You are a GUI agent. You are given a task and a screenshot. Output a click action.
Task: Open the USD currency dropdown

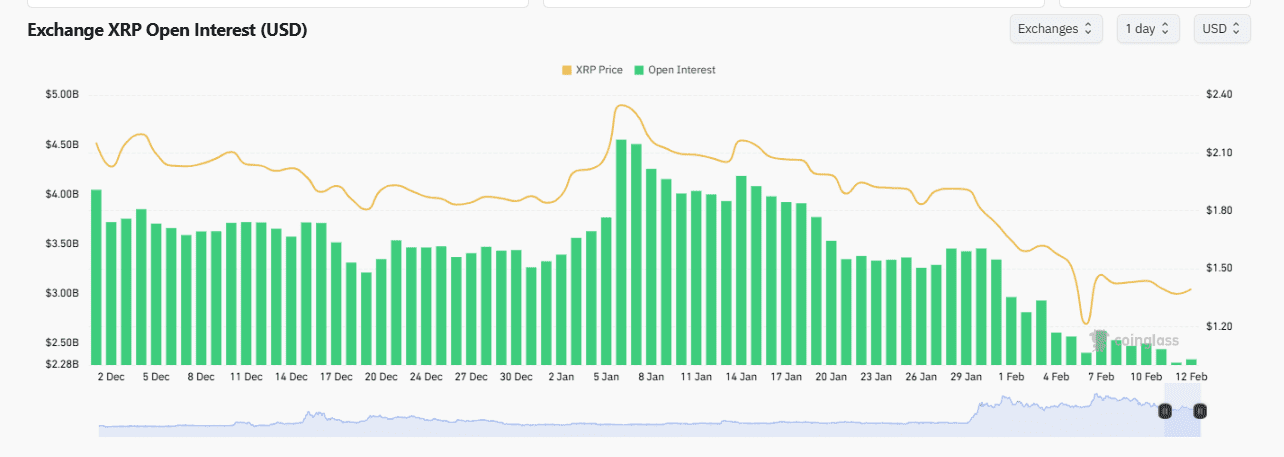point(1221,29)
